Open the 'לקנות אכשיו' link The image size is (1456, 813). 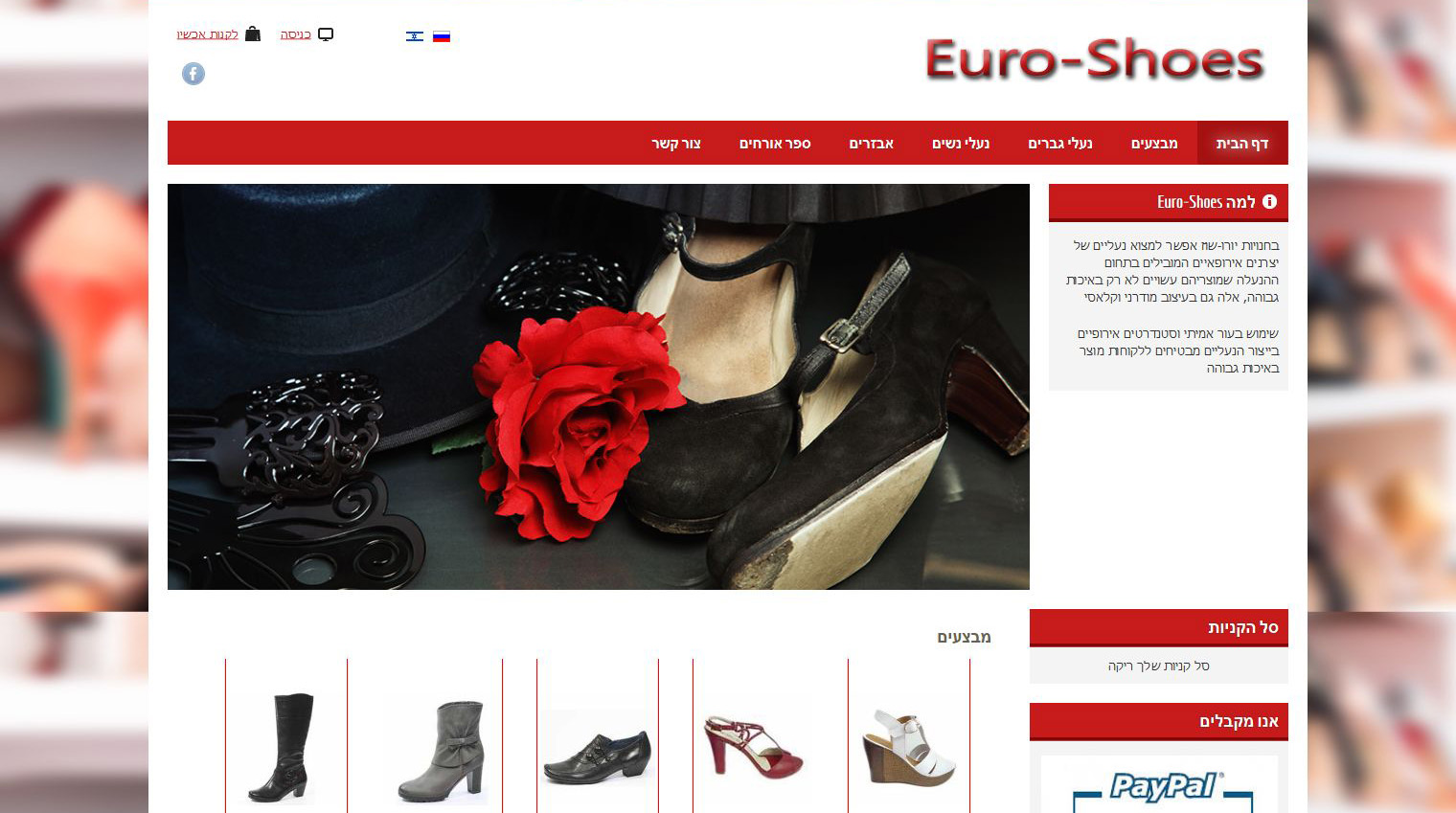point(208,34)
